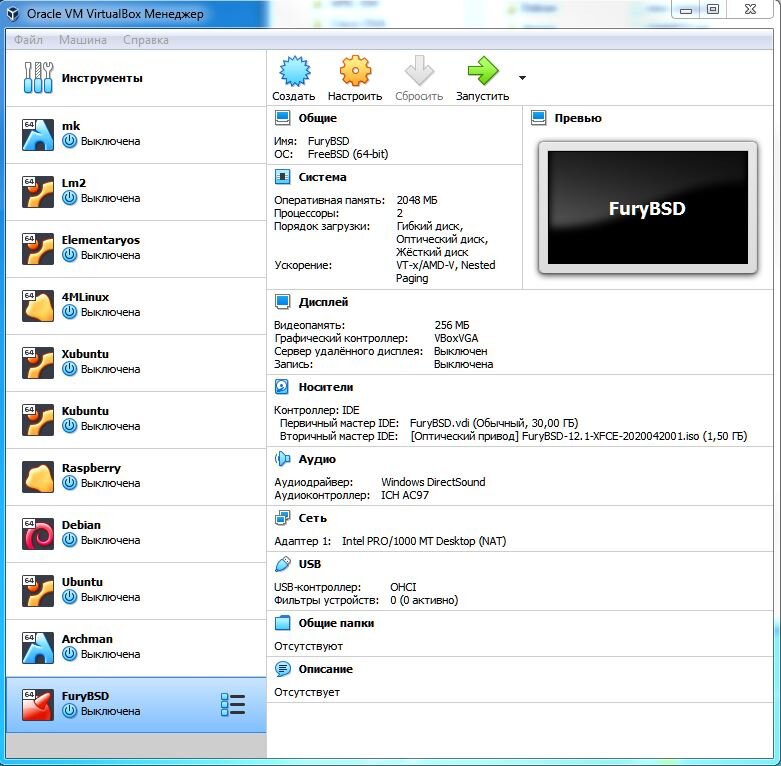Viewport: 781px width, 766px height.
Task: Click the FreeBSD (64-bit) OS value
Action: 348,154
